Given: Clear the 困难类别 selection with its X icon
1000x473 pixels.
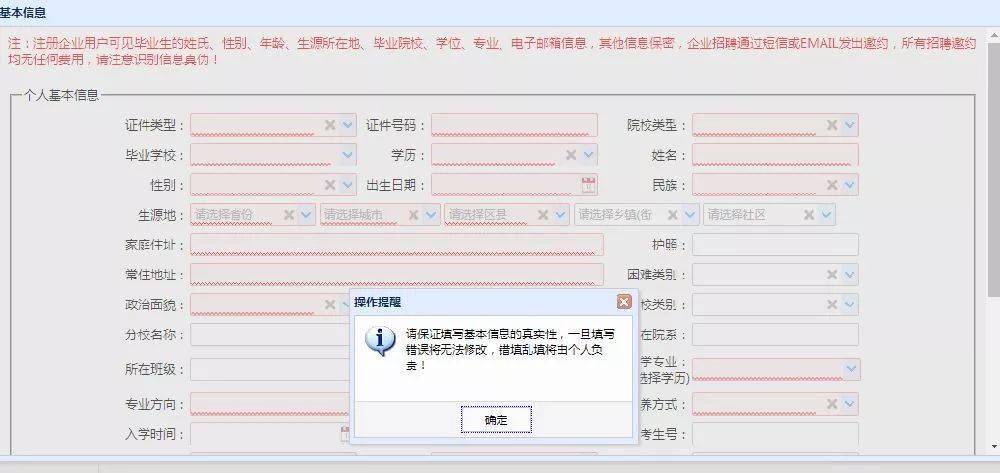Looking at the screenshot, I should 831,274.
